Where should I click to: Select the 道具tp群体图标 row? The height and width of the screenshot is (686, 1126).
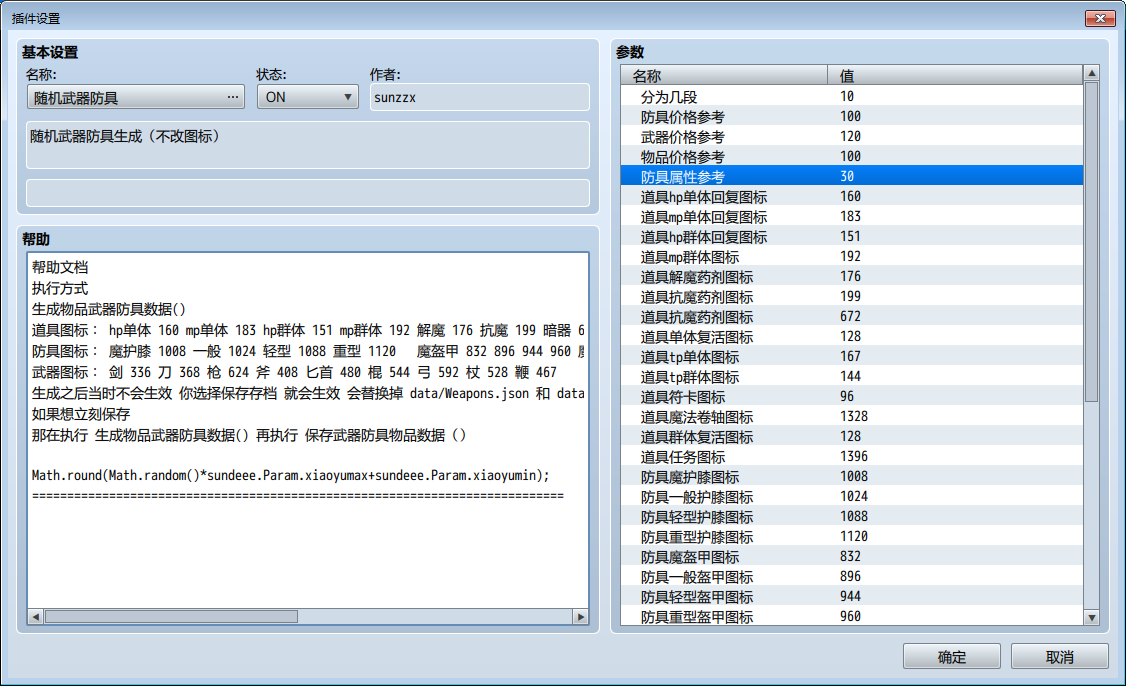pyautogui.click(x=852, y=376)
